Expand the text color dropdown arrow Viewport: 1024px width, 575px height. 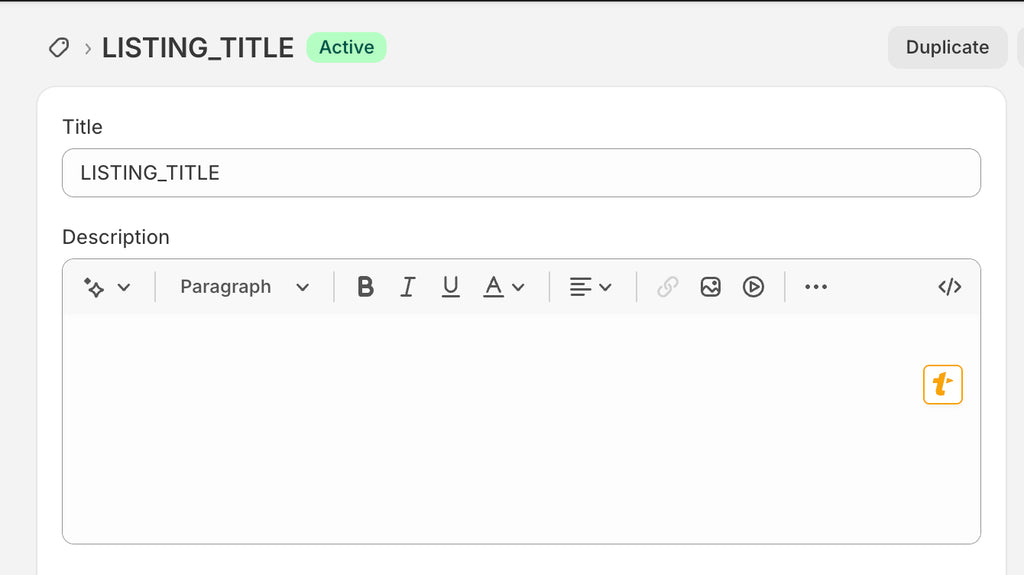519,287
